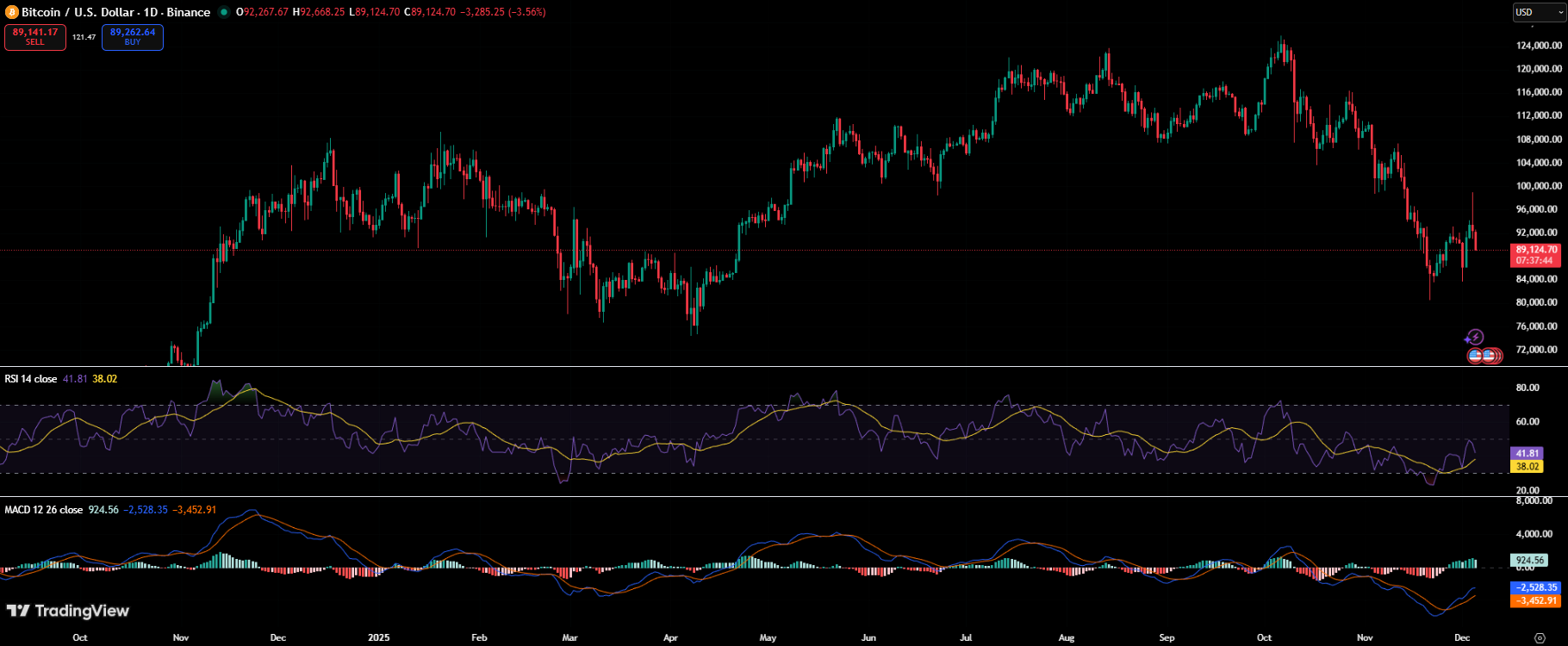
Task: Click the 2025 label on time axis
Action: coord(378,637)
